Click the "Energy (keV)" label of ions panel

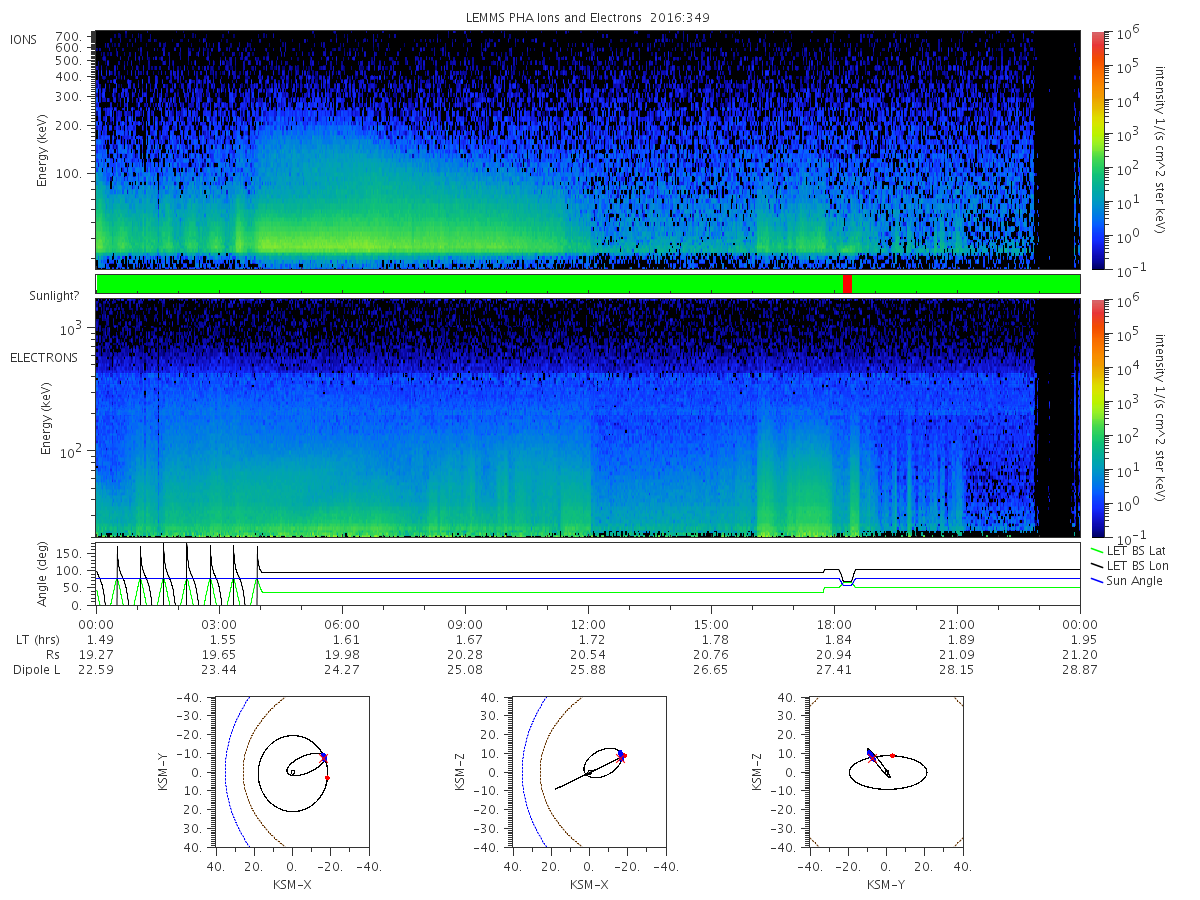(x=43, y=150)
